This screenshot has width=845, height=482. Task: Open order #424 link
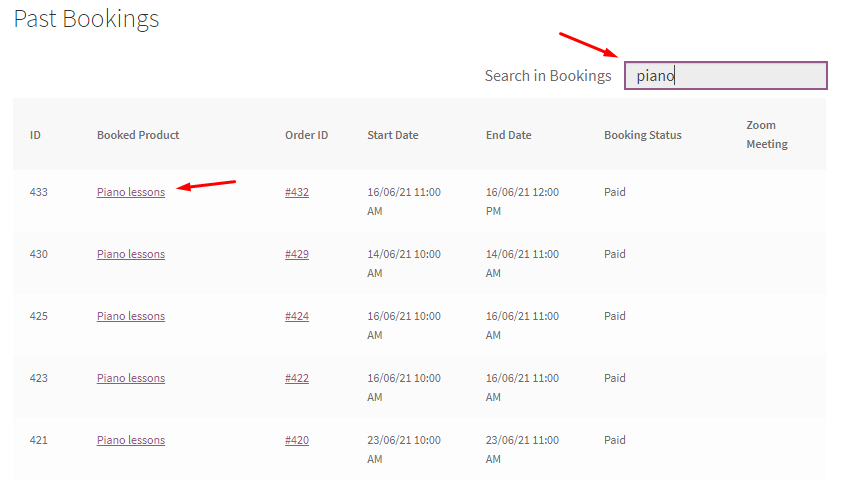[x=297, y=316]
